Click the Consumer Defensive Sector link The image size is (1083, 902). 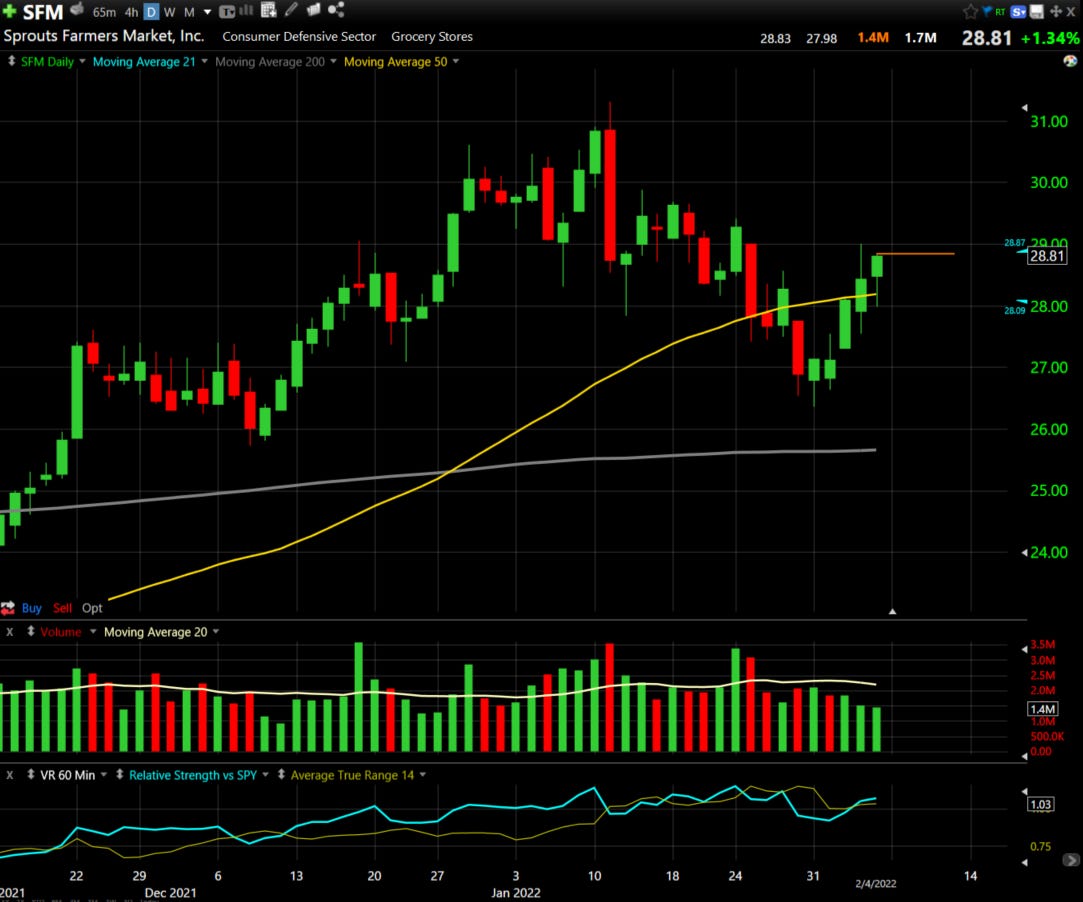pos(299,37)
